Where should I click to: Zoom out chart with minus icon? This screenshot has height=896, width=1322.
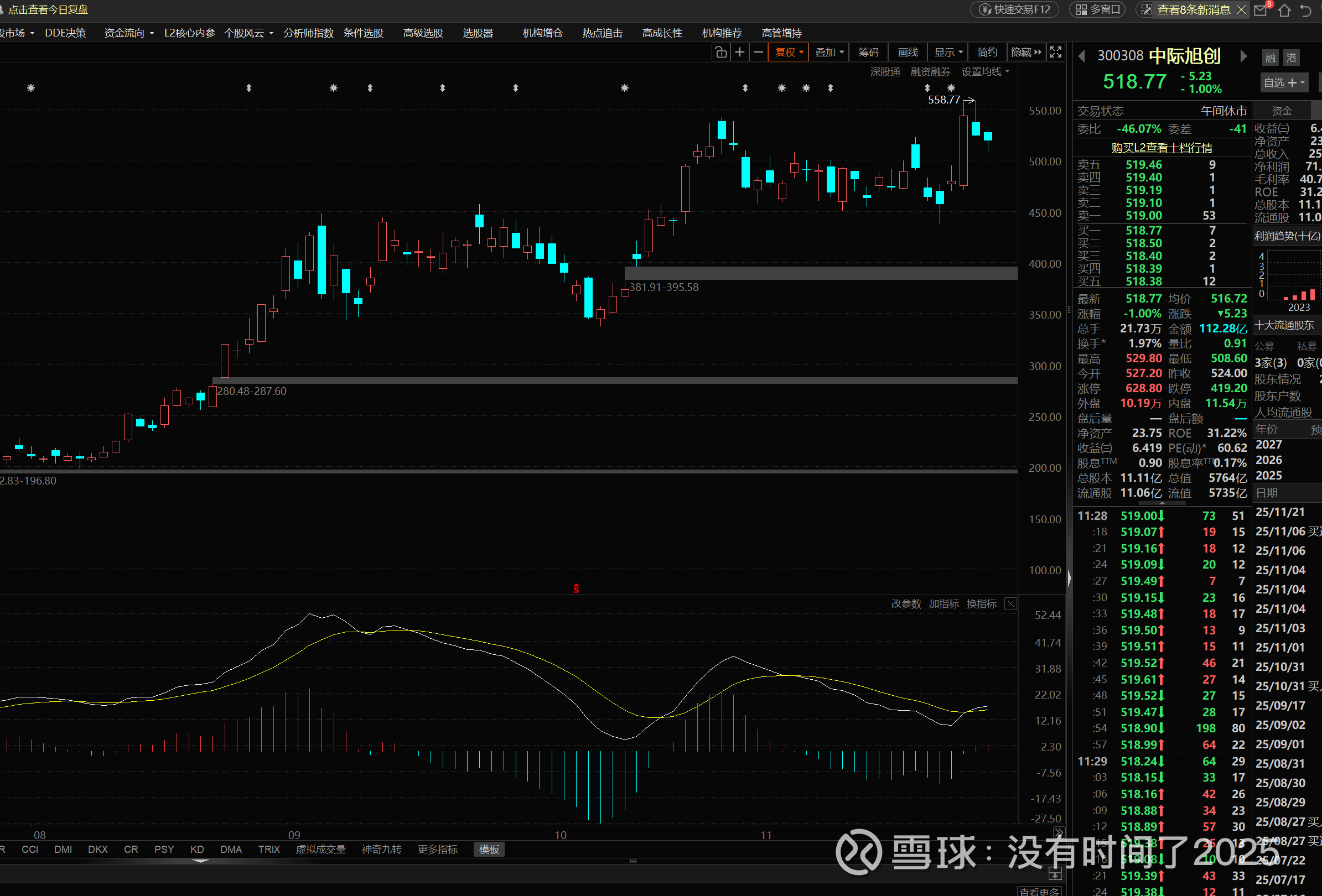click(758, 53)
